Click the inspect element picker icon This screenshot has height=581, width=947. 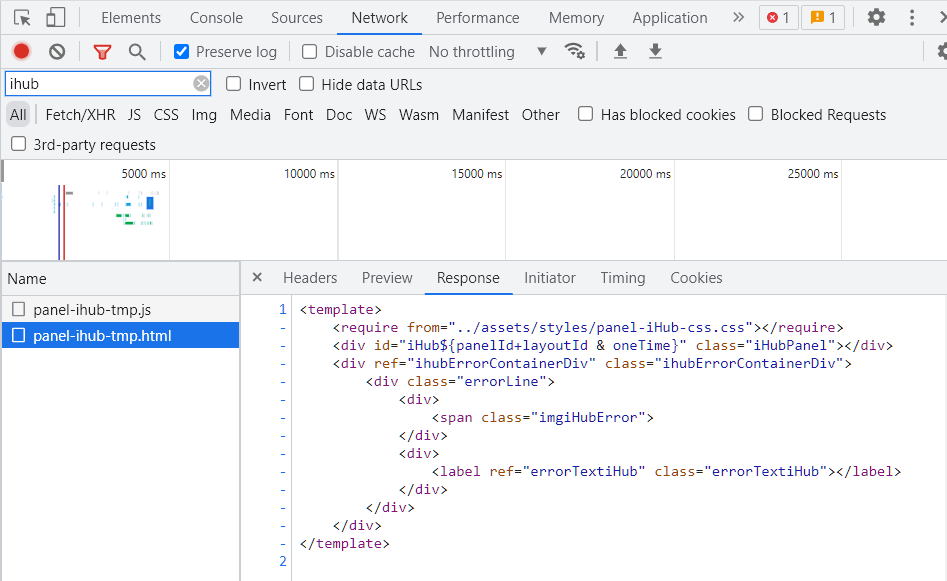(x=22, y=17)
